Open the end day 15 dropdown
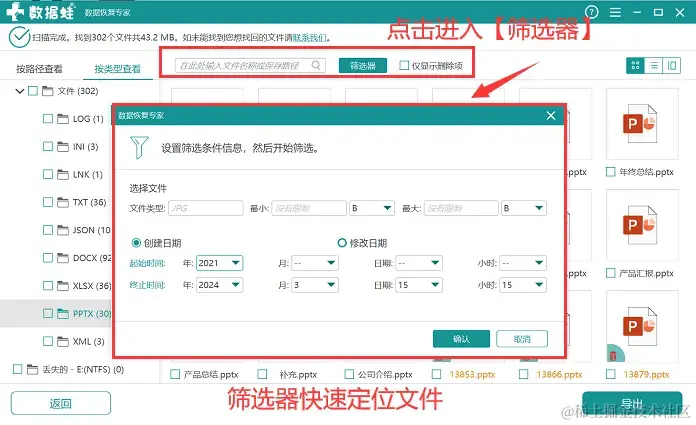 (x=419, y=285)
